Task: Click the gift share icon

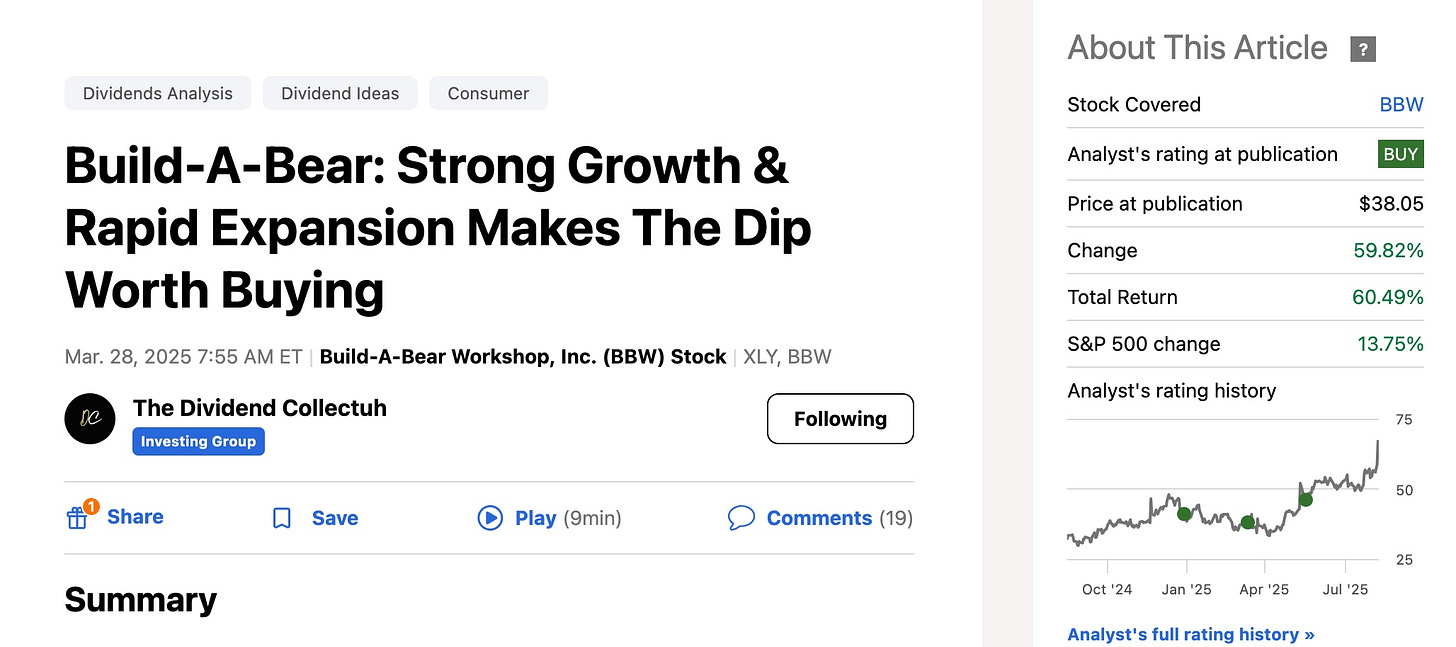Action: click(77, 518)
